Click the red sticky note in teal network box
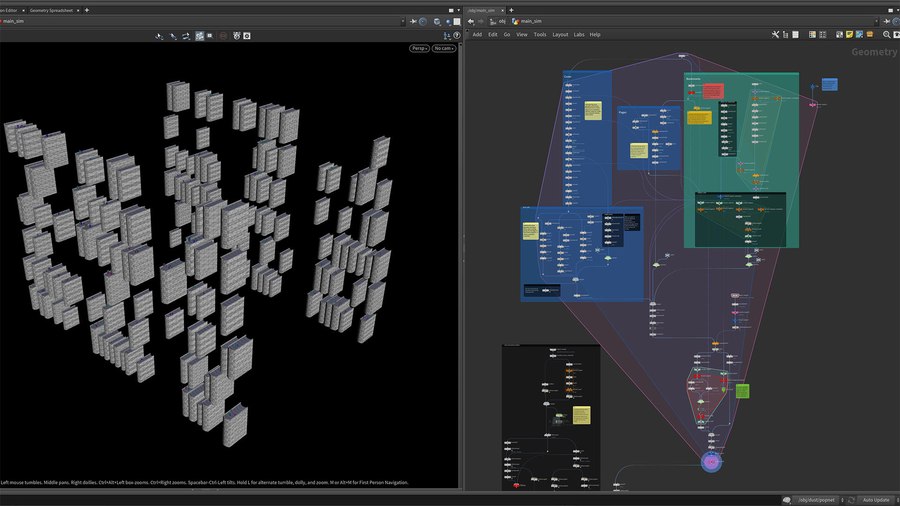Viewport: 900px width, 506px height. pos(712,91)
